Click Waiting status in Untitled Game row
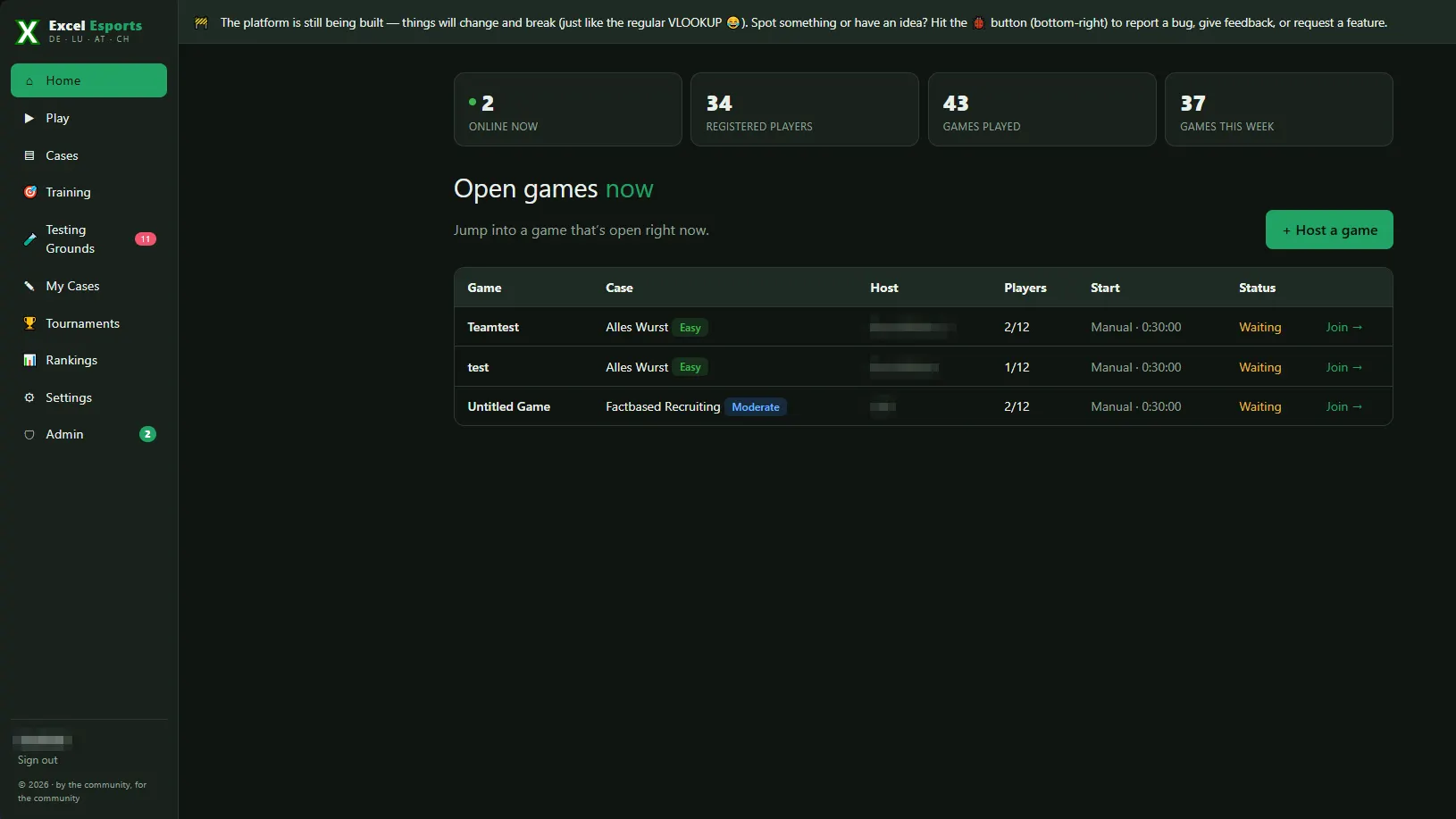This screenshot has height=819, width=1456. pos(1259,406)
